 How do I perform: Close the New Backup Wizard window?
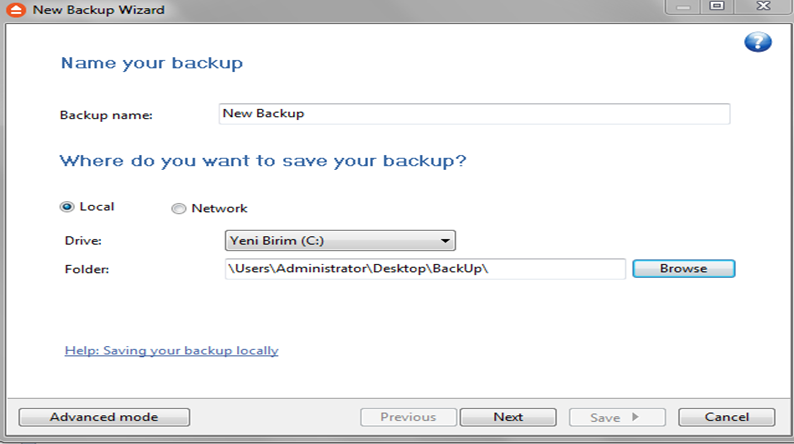coord(763,7)
